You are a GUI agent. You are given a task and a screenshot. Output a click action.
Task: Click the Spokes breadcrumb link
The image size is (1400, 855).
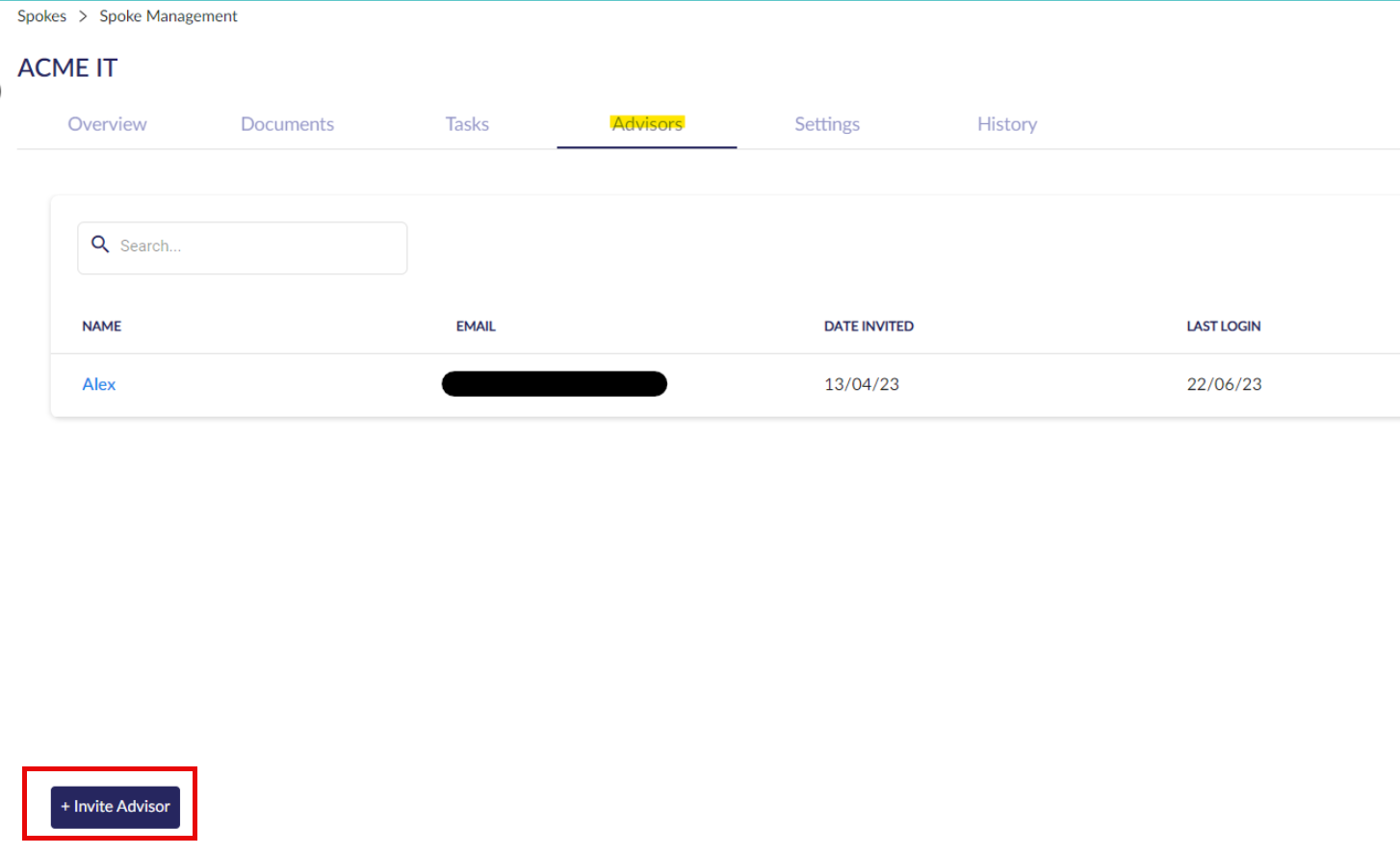(42, 16)
